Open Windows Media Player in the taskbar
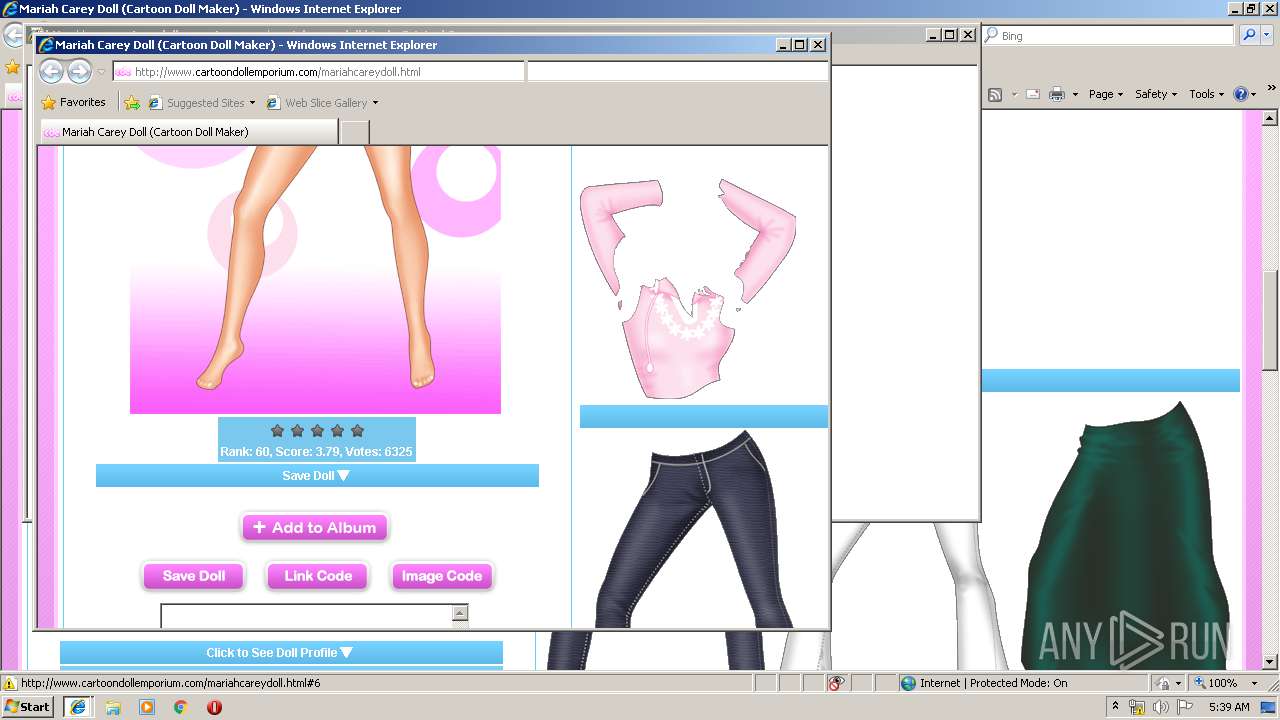Viewport: 1280px width, 720px height. [147, 707]
